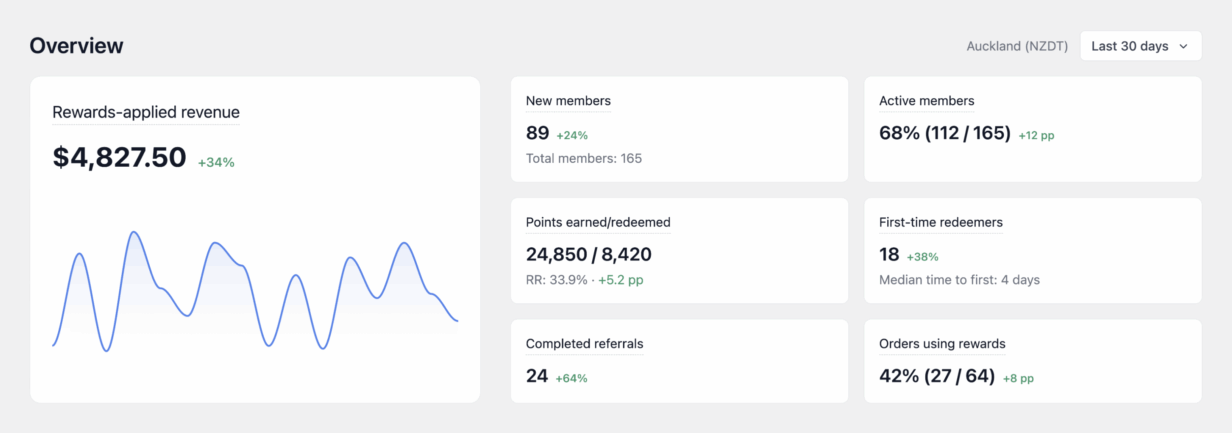Click the Active members card title
This screenshot has width=1232, height=433.
point(926,101)
